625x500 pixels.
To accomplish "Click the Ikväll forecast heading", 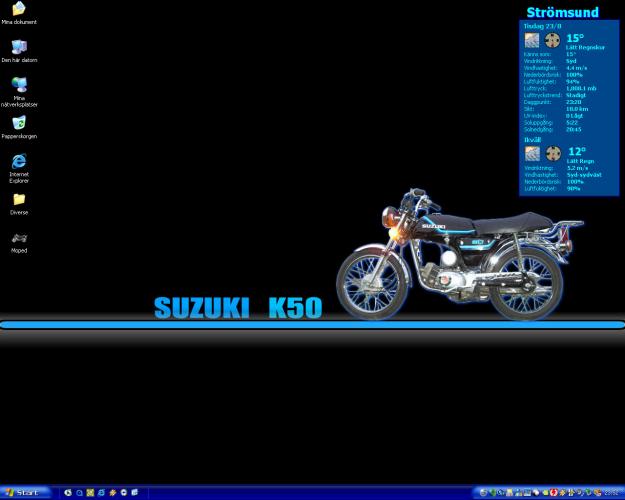I will pos(533,140).
